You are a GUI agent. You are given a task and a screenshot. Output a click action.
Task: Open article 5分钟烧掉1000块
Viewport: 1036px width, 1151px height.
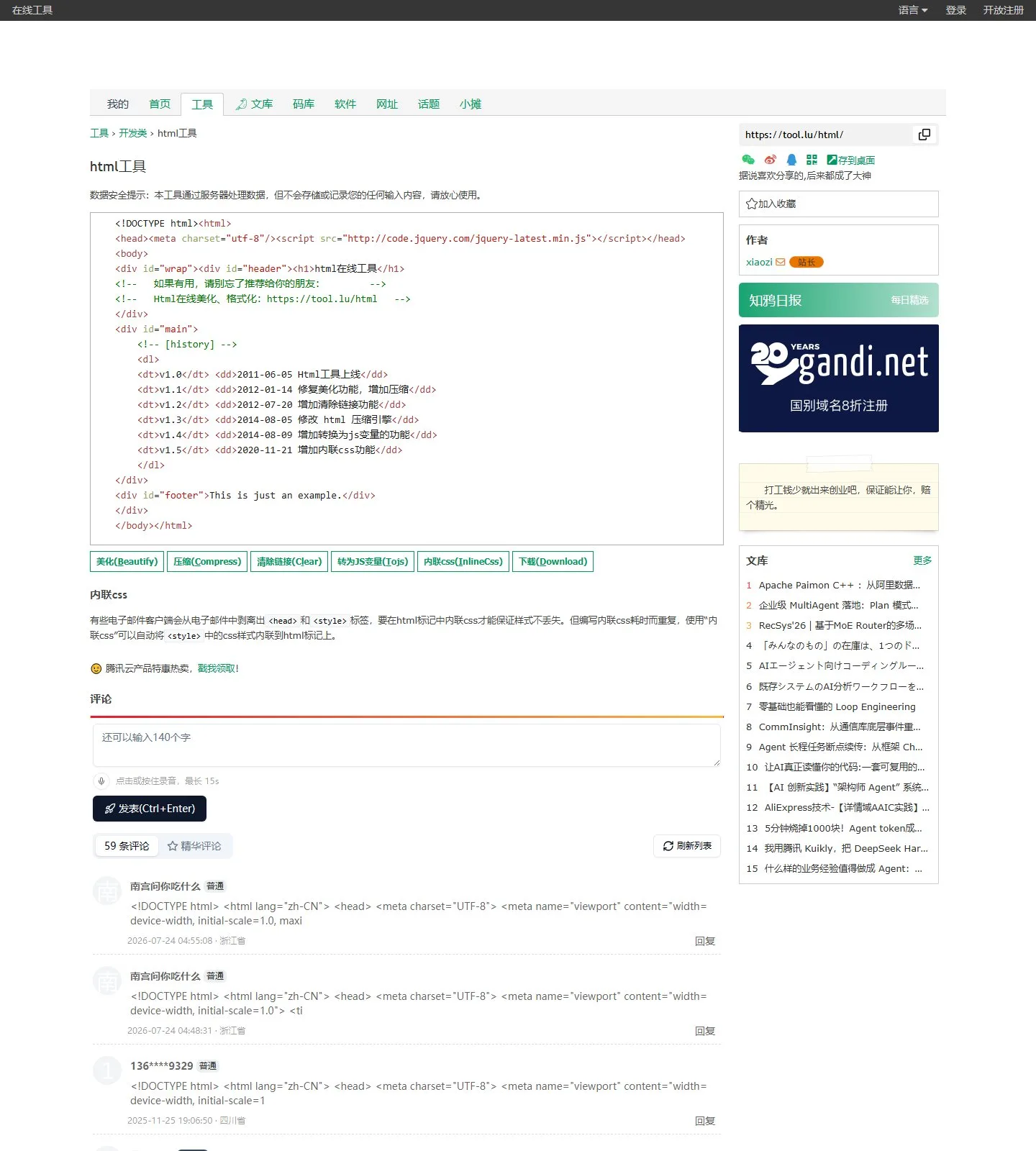(x=843, y=828)
